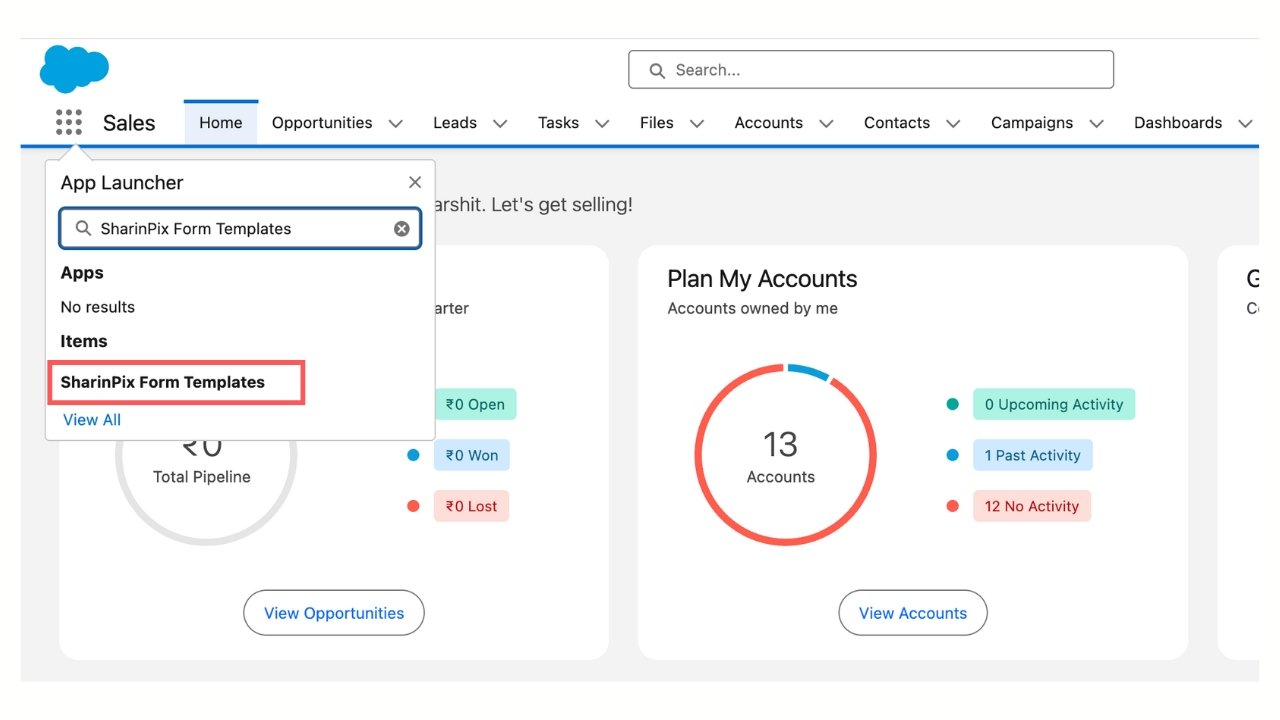Expand the Files dropdown chevron
The image size is (1280, 720).
[x=697, y=124]
